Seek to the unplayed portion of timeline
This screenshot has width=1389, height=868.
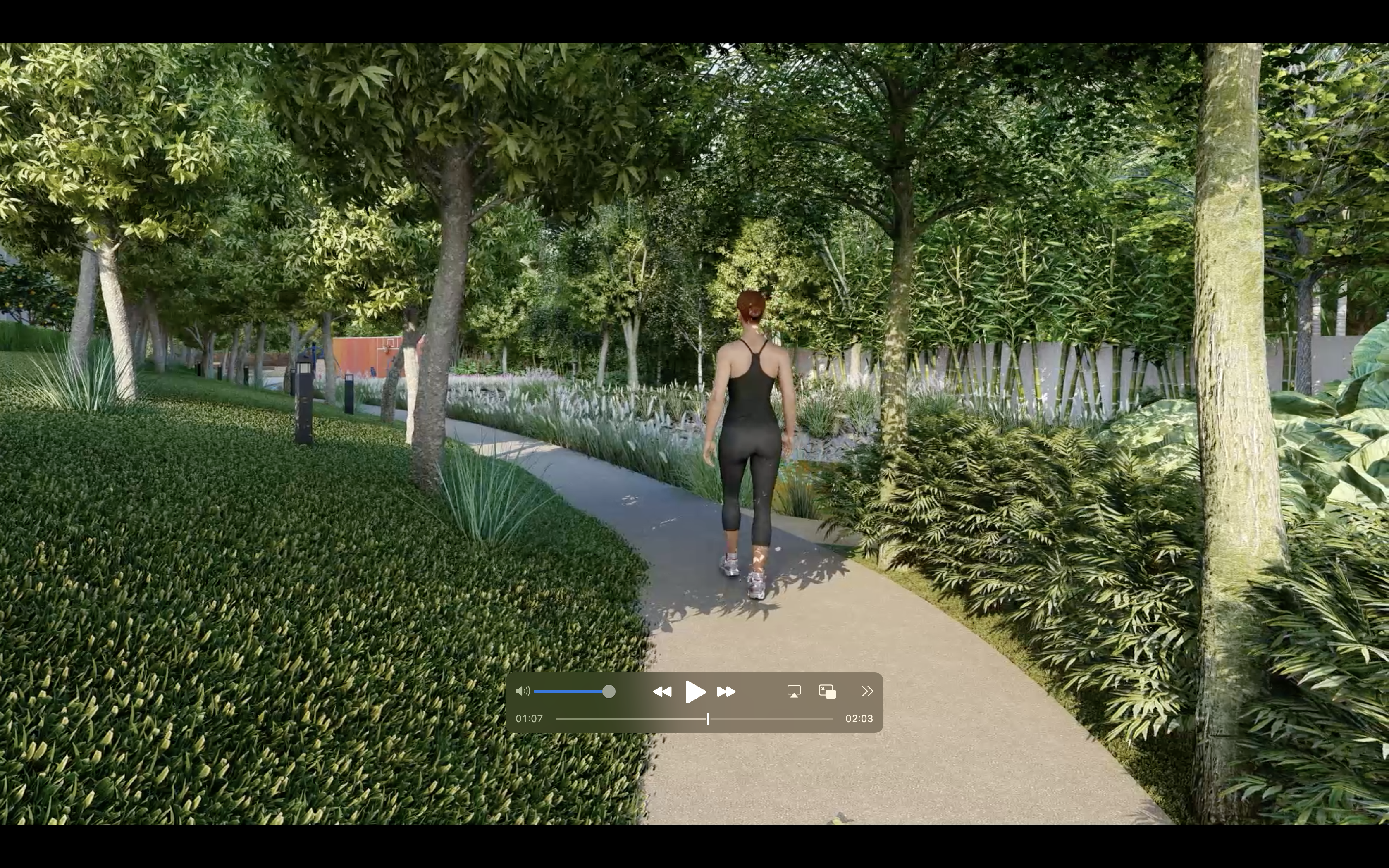coord(772,719)
